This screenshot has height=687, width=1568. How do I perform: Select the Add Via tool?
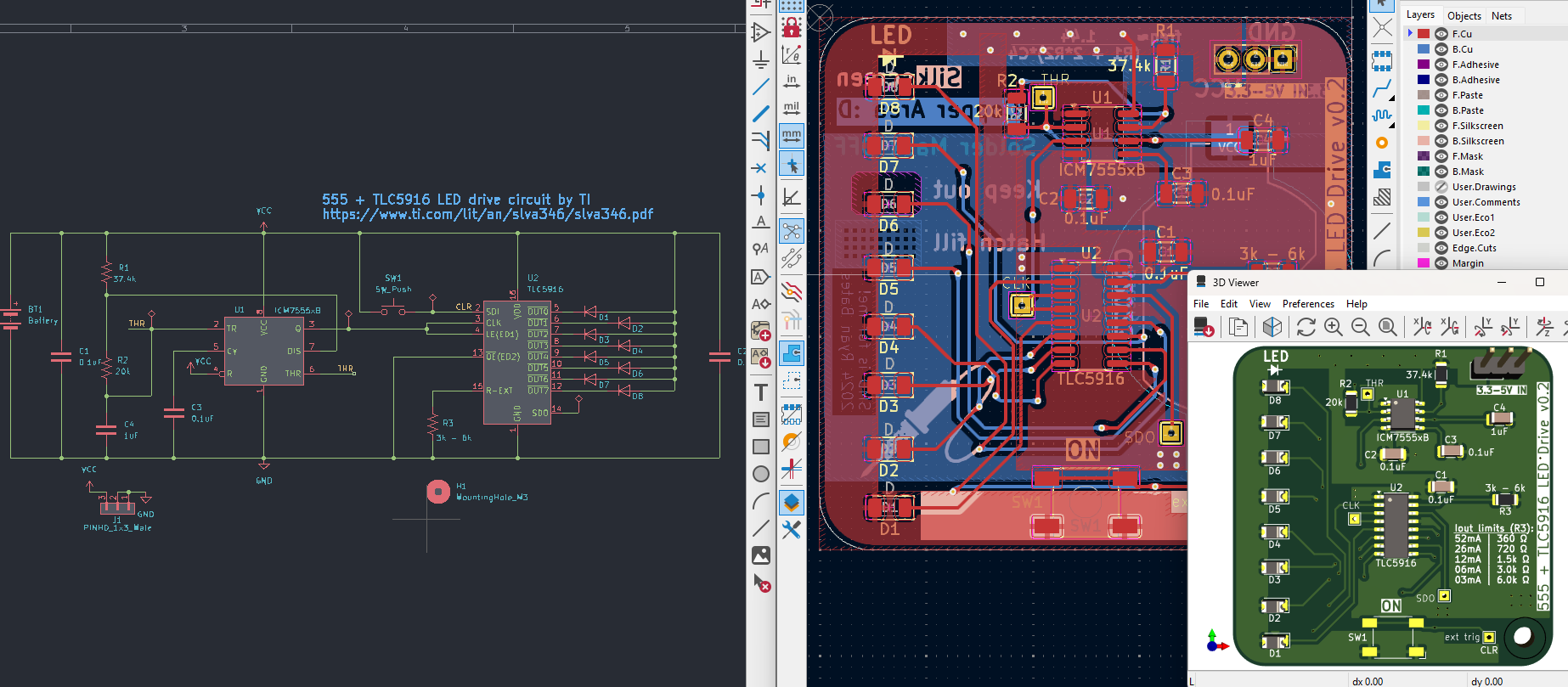1382,143
